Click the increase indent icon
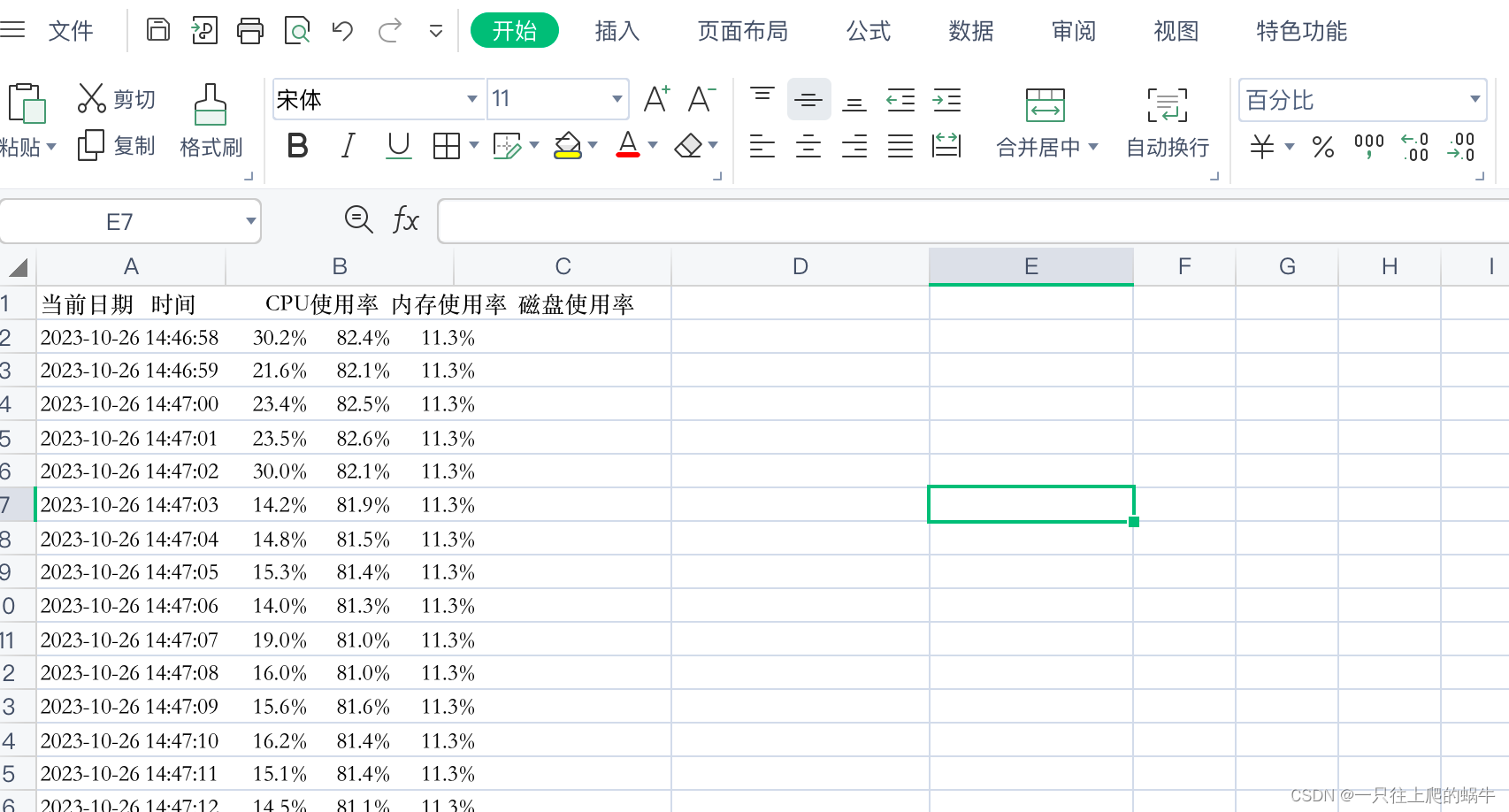The height and width of the screenshot is (812, 1509). click(946, 99)
